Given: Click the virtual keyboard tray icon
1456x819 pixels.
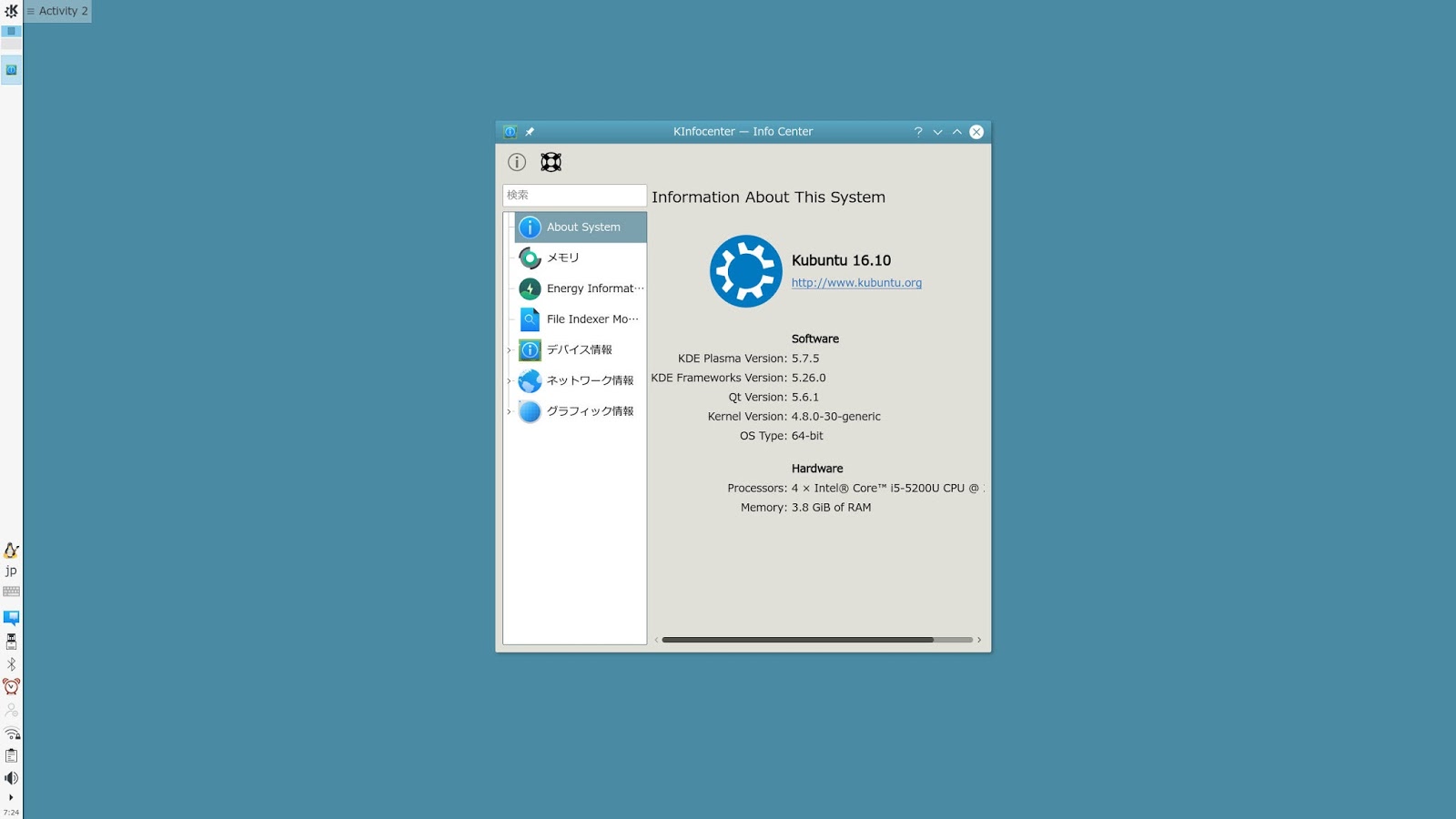Looking at the screenshot, I should click(11, 591).
